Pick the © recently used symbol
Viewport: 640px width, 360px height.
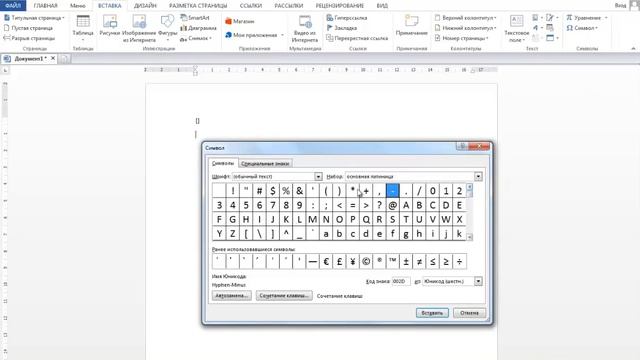366,262
